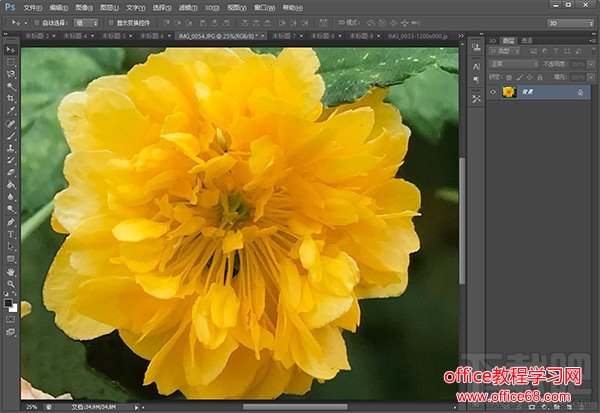Select the Pen tool
This screenshot has width=600, height=413.
11,221
